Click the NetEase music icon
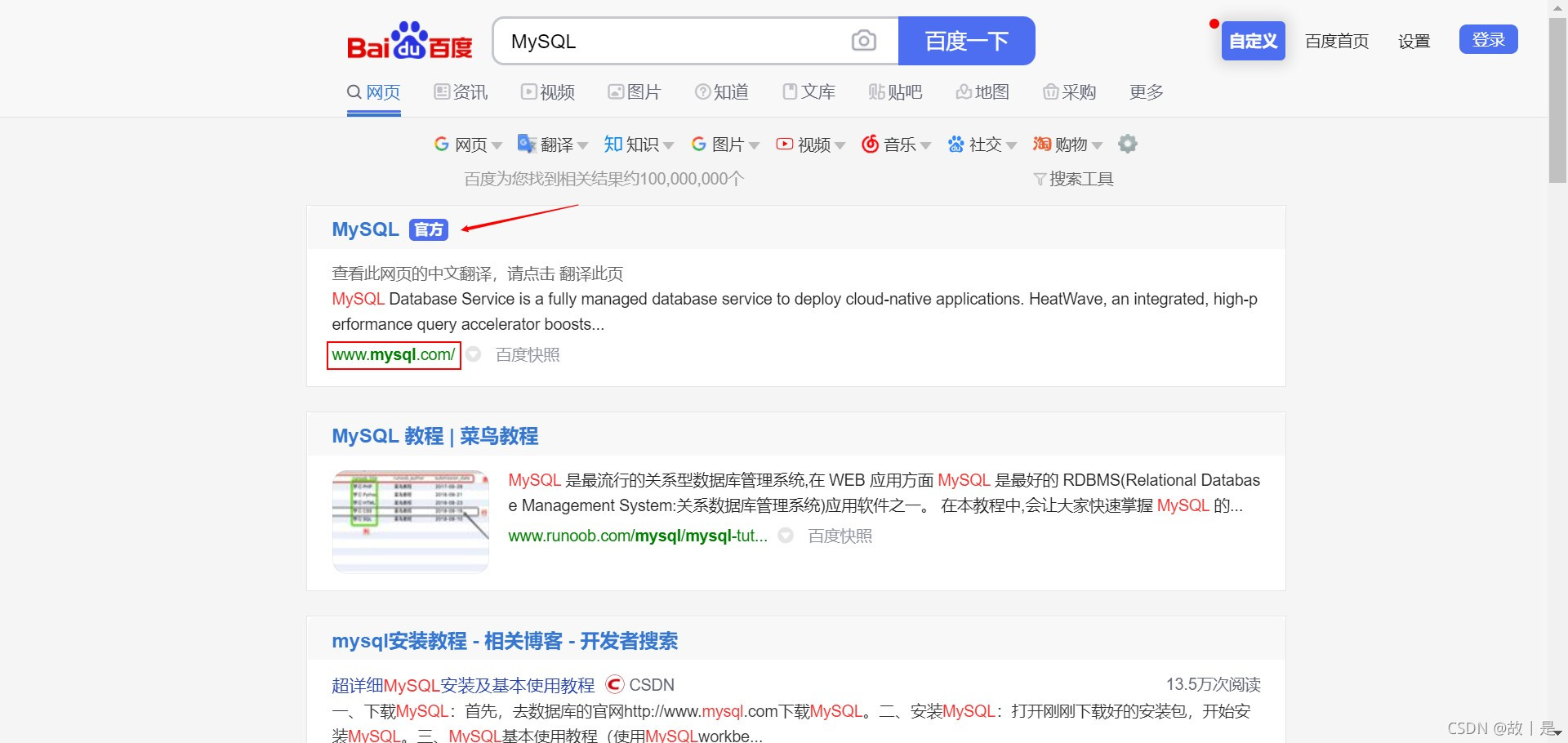This screenshot has height=743, width=1568. click(871, 145)
